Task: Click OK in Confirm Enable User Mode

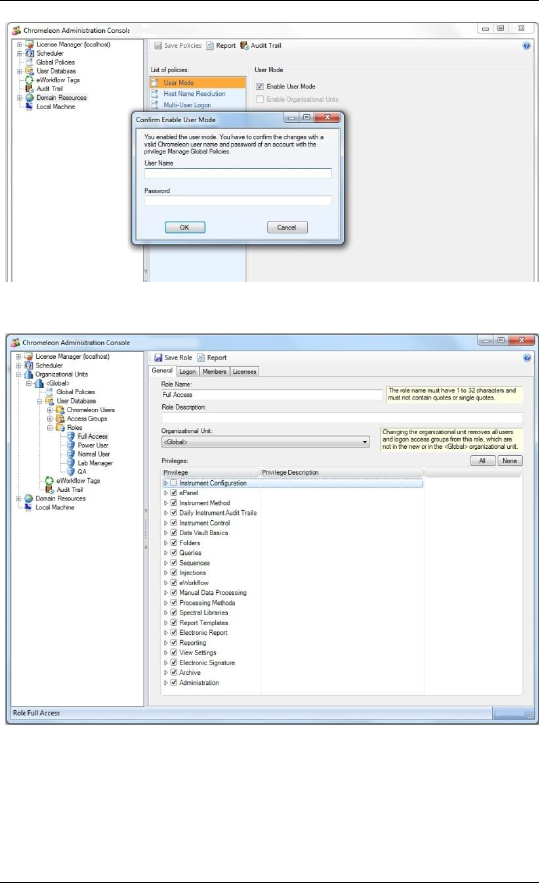Action: (x=185, y=228)
